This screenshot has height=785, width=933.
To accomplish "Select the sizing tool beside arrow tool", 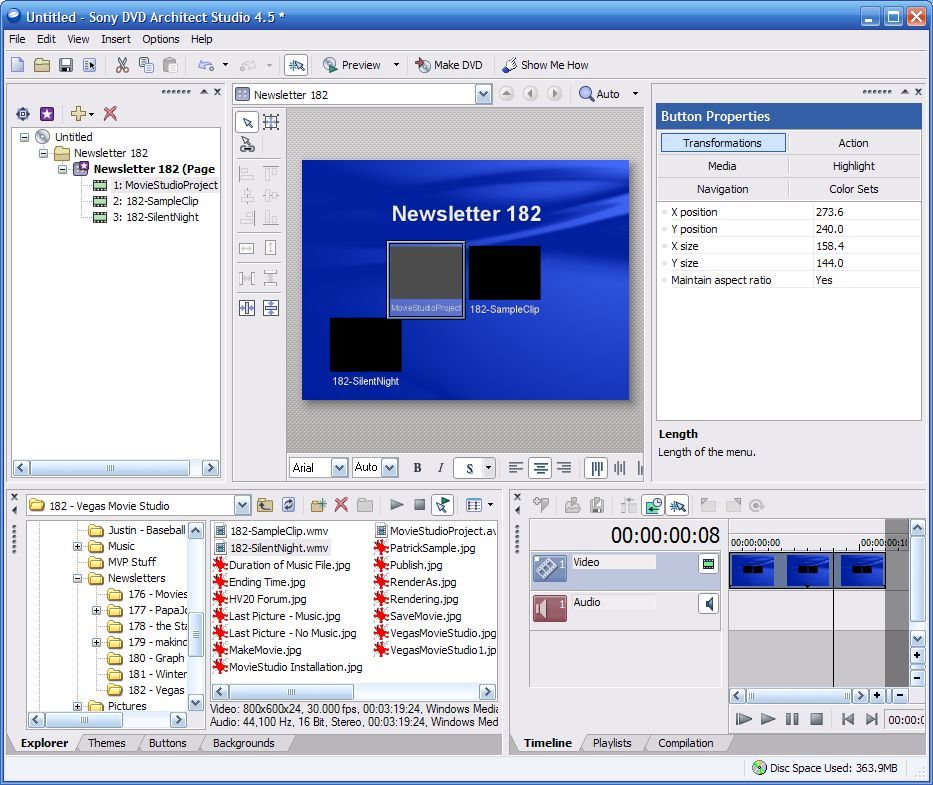I will tap(271, 122).
